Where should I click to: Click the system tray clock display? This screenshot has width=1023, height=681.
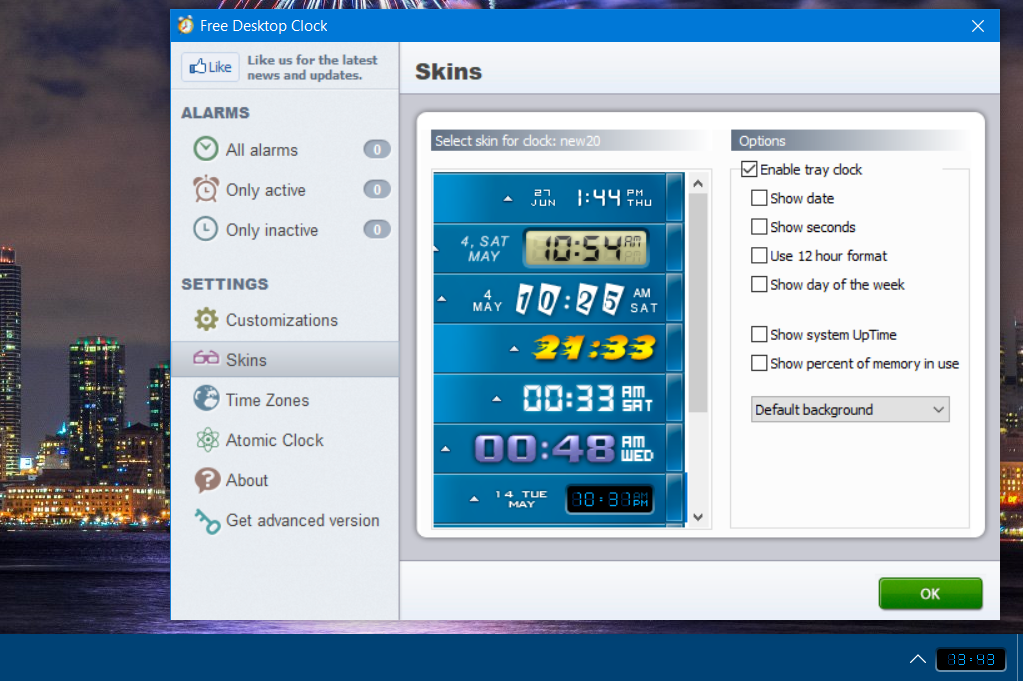click(969, 659)
